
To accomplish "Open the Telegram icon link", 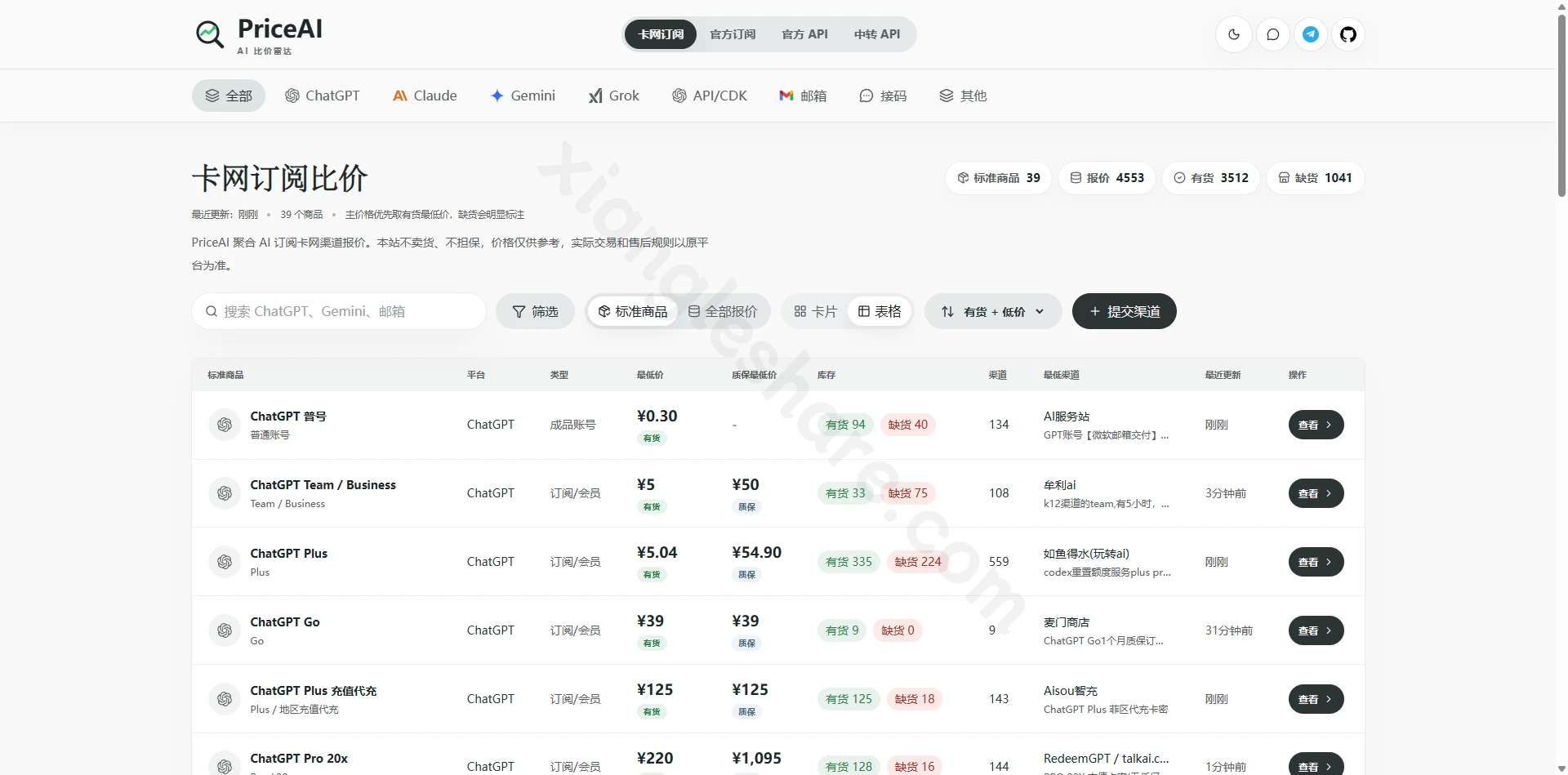I will click(1311, 34).
